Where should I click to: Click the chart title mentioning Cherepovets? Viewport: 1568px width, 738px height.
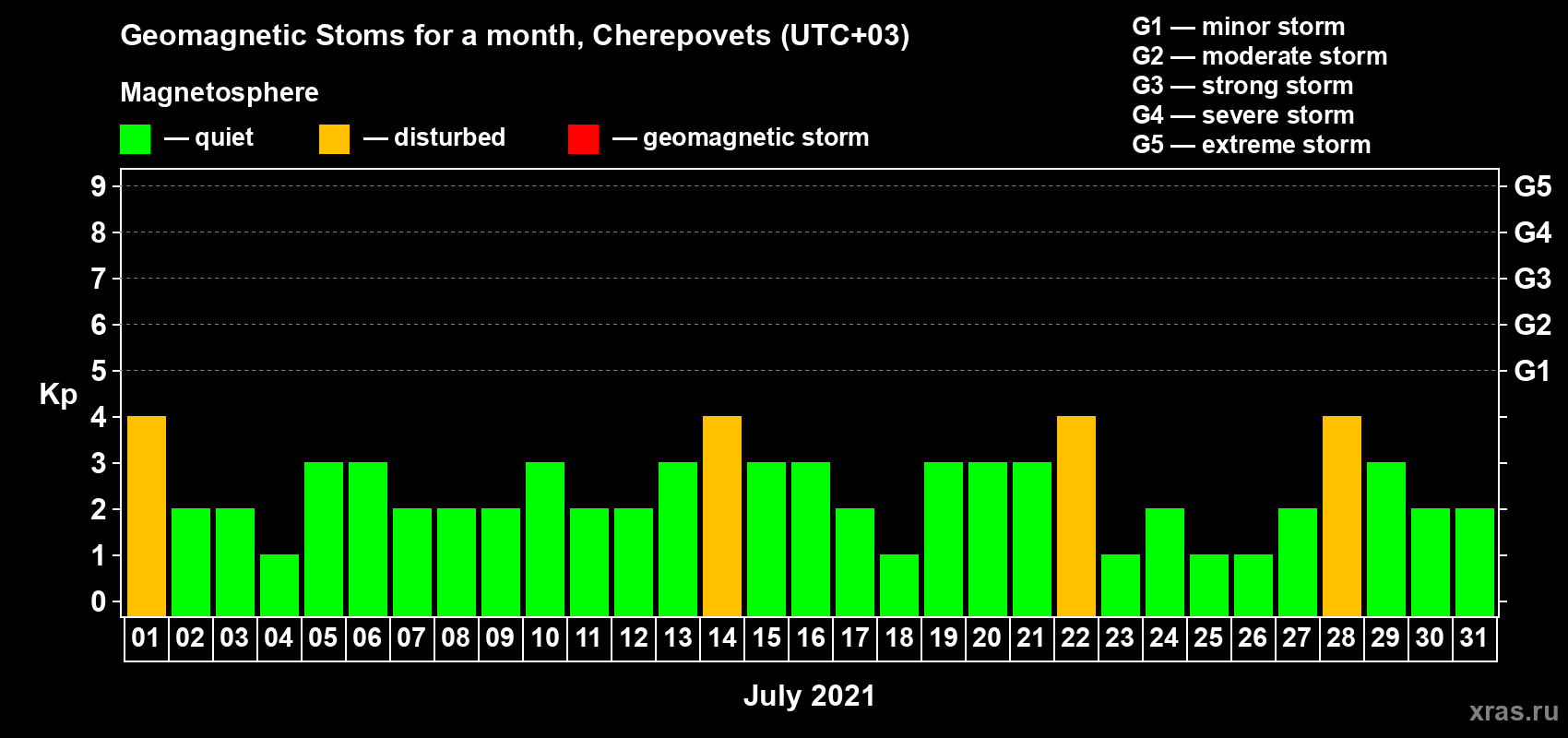tap(515, 36)
